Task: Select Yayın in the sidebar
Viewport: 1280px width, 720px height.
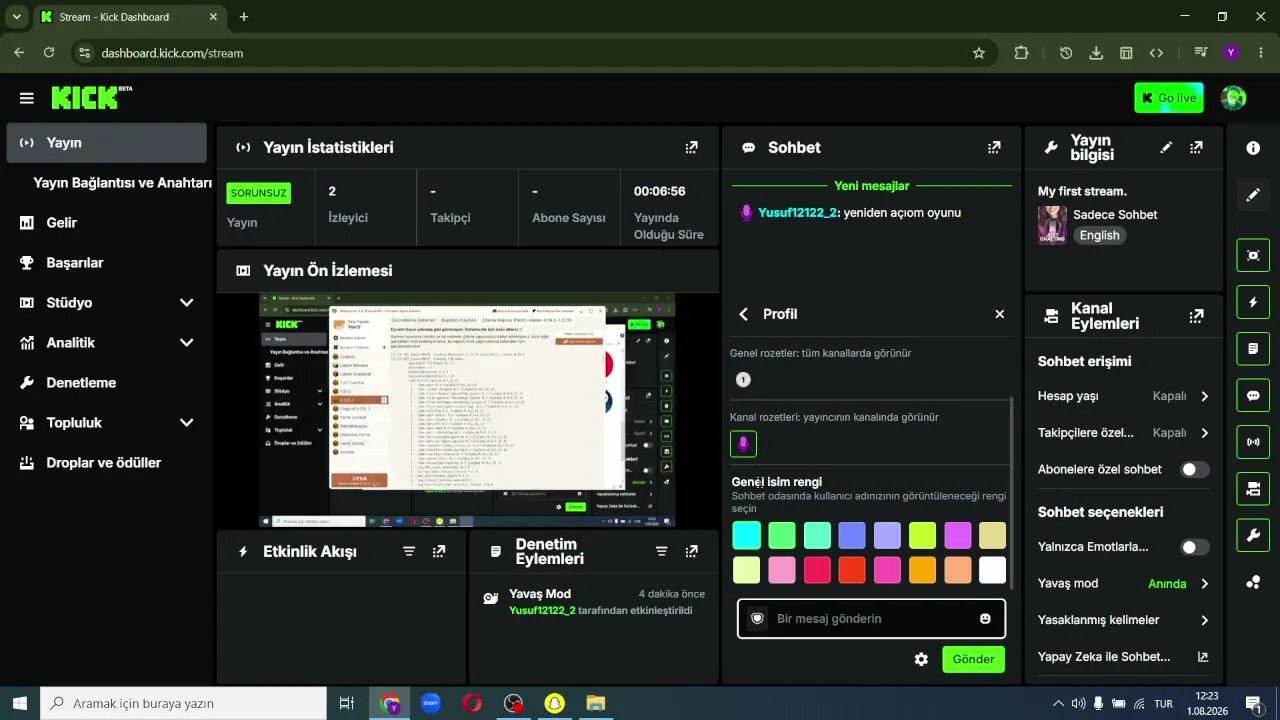Action: click(107, 143)
